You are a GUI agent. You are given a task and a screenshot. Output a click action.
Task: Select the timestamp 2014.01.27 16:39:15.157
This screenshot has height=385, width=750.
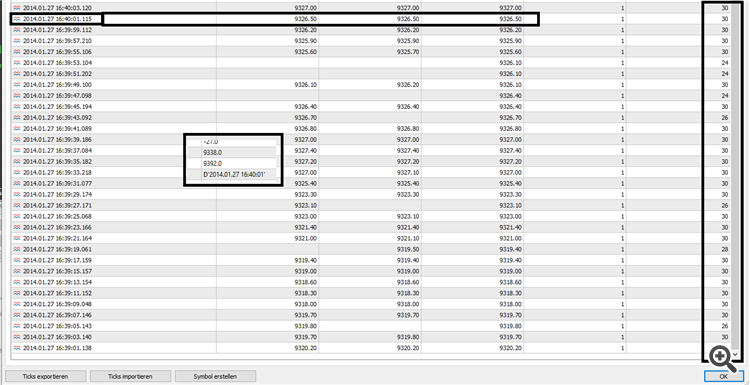(57, 272)
